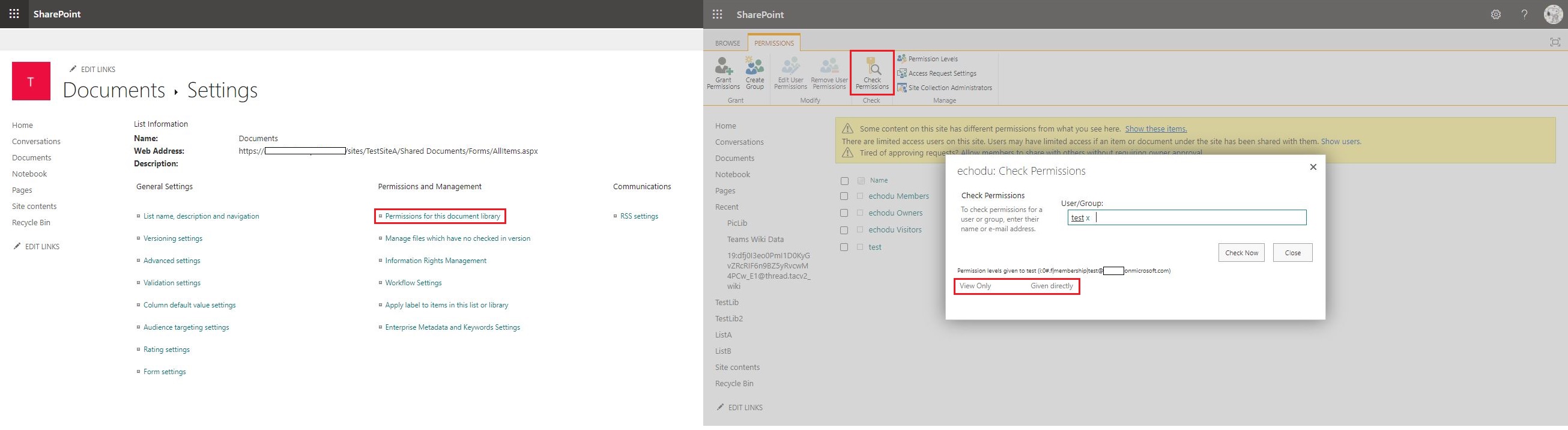Check the box for echodu Owners
1568x430 pixels.
[x=844, y=213]
